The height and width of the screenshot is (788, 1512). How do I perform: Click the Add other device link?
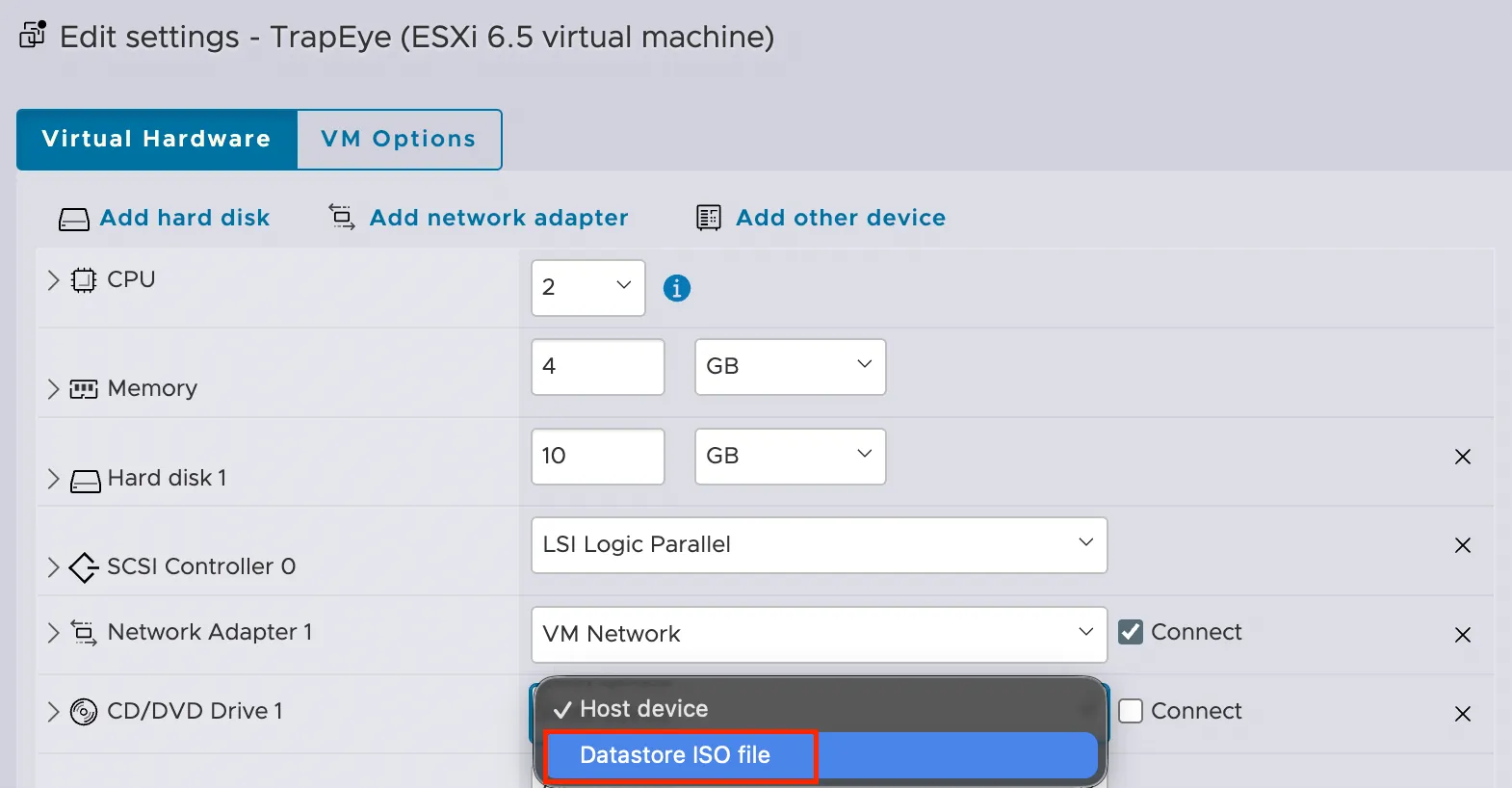pyautogui.click(x=841, y=219)
